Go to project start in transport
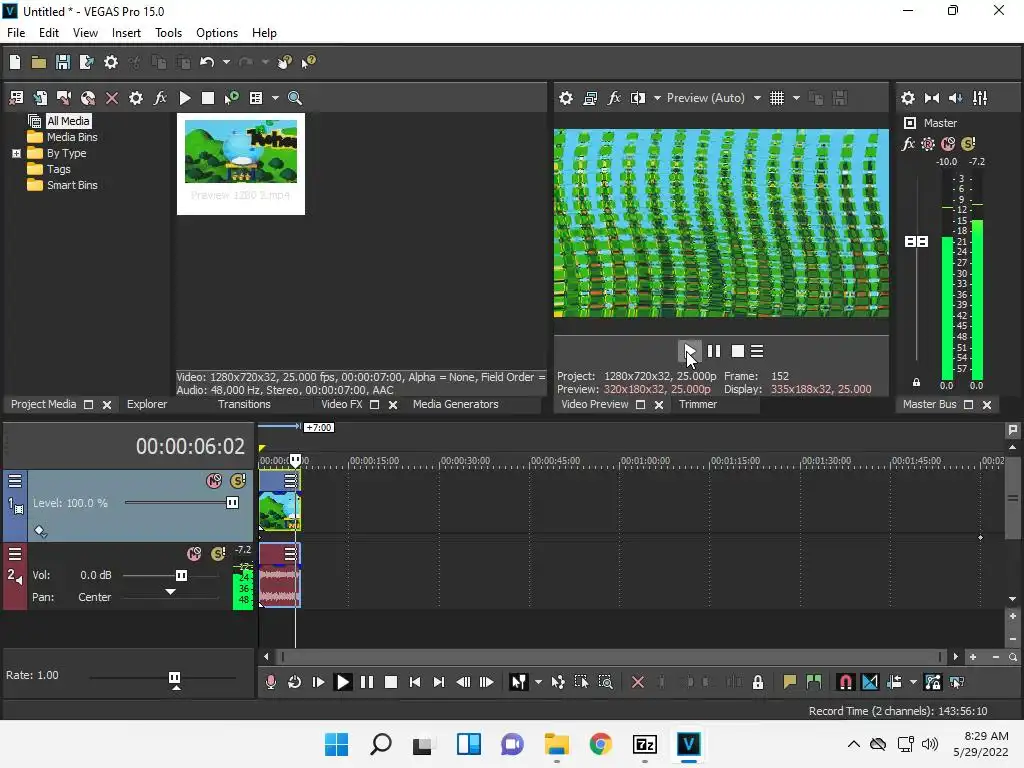 coord(415,682)
